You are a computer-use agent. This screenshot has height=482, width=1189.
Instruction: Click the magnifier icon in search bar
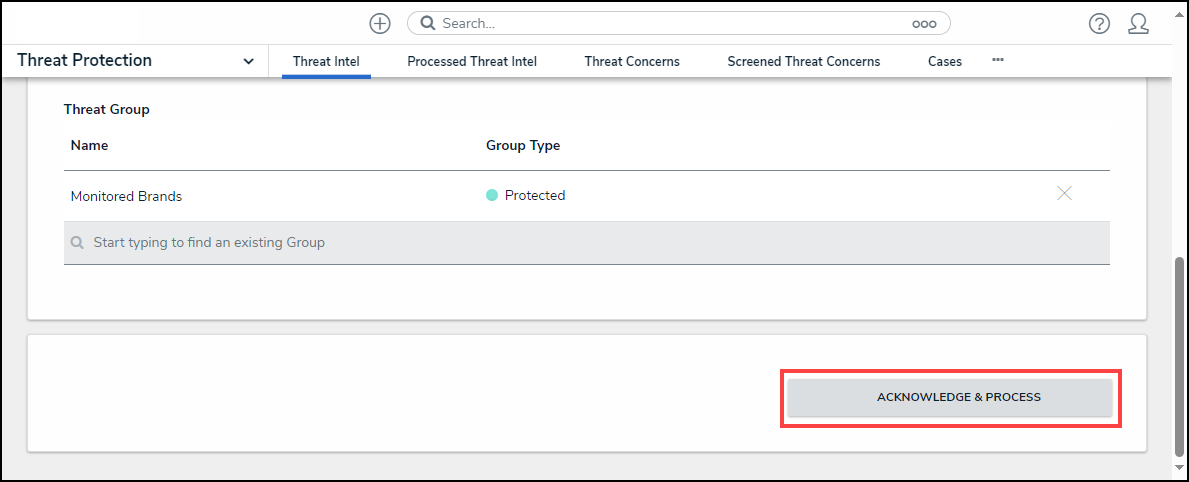click(x=427, y=23)
